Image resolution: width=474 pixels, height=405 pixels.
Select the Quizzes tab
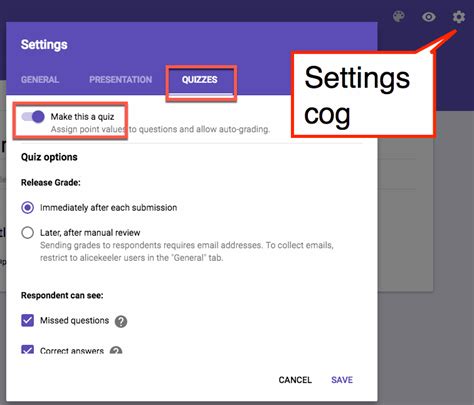pyautogui.click(x=200, y=79)
